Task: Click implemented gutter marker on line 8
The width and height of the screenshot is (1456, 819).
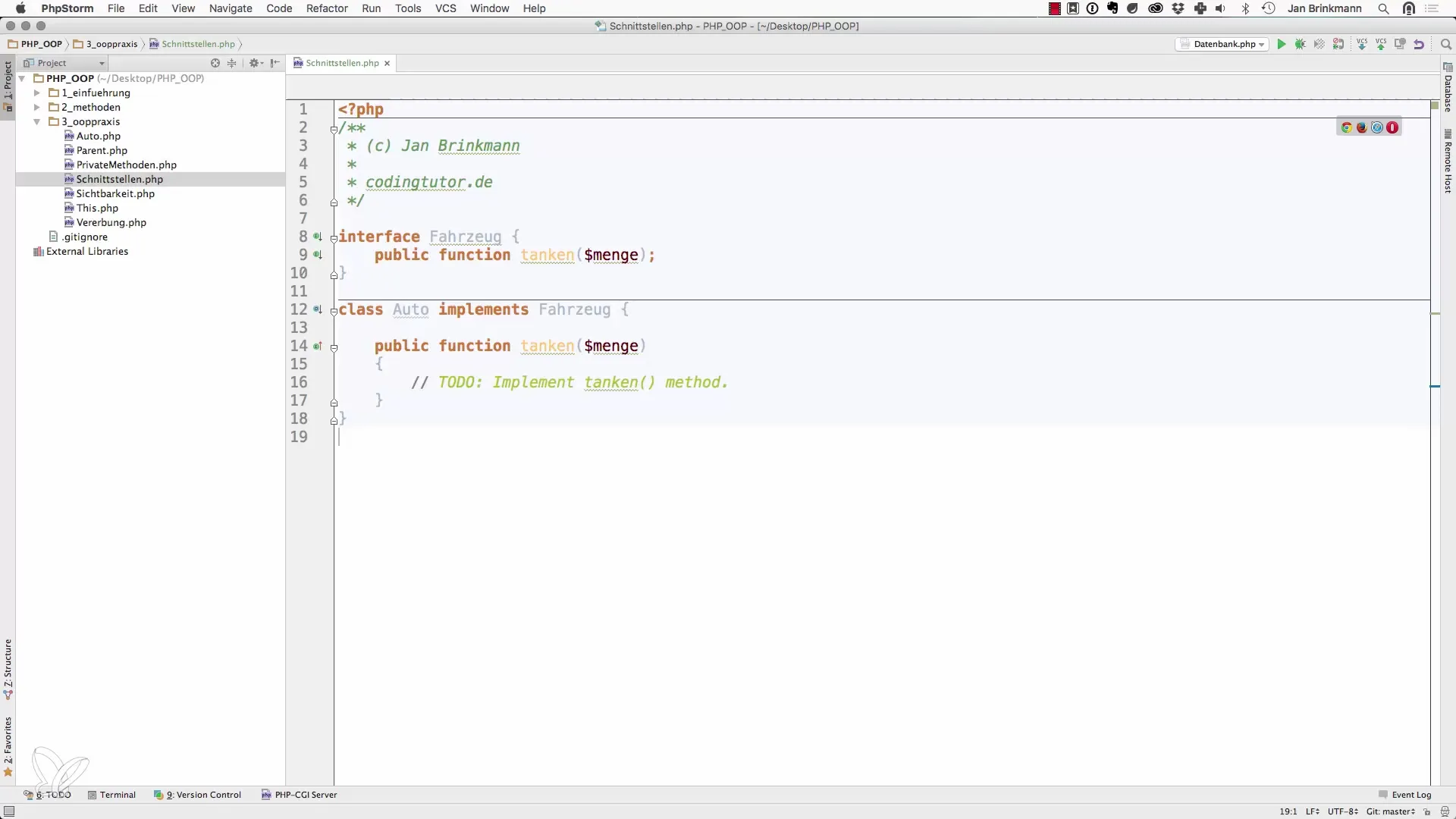Action: (x=318, y=237)
